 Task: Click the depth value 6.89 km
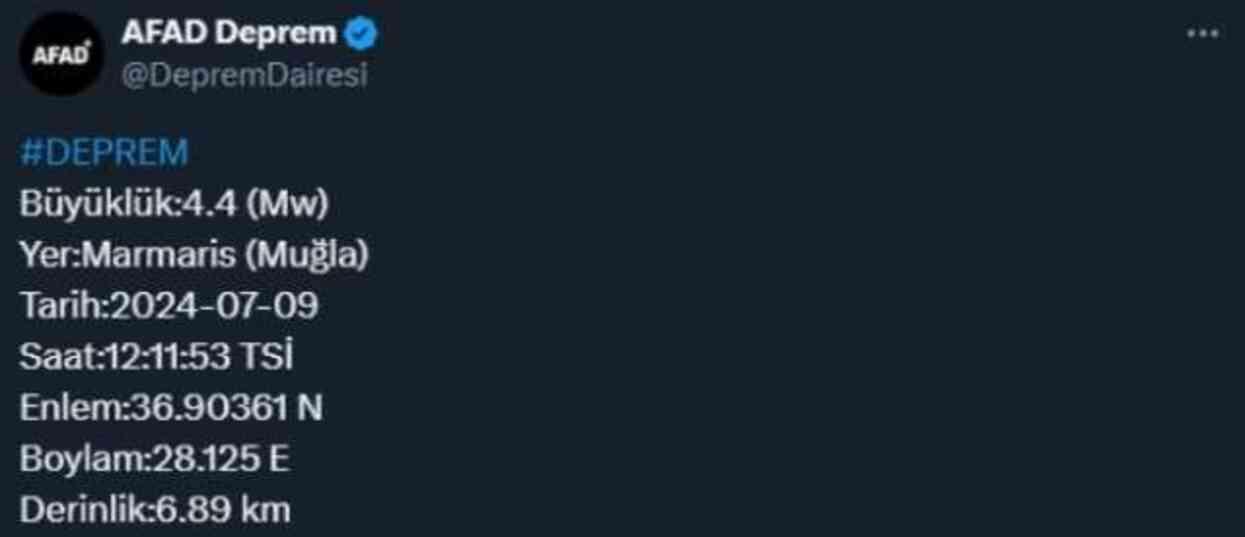coord(224,510)
